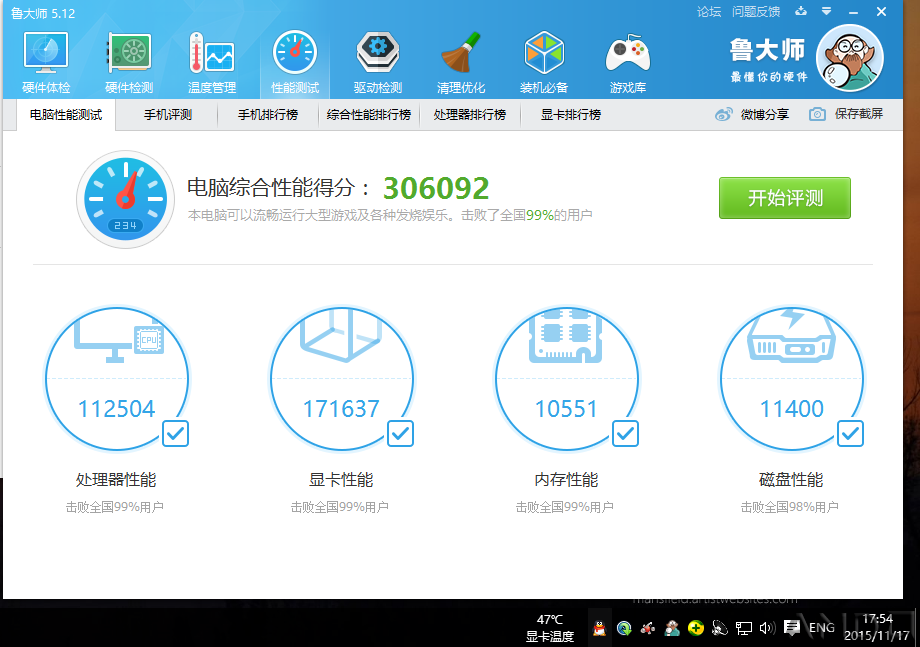Click 微博分享 share text
Screen dimensions: 920x647
coord(765,114)
